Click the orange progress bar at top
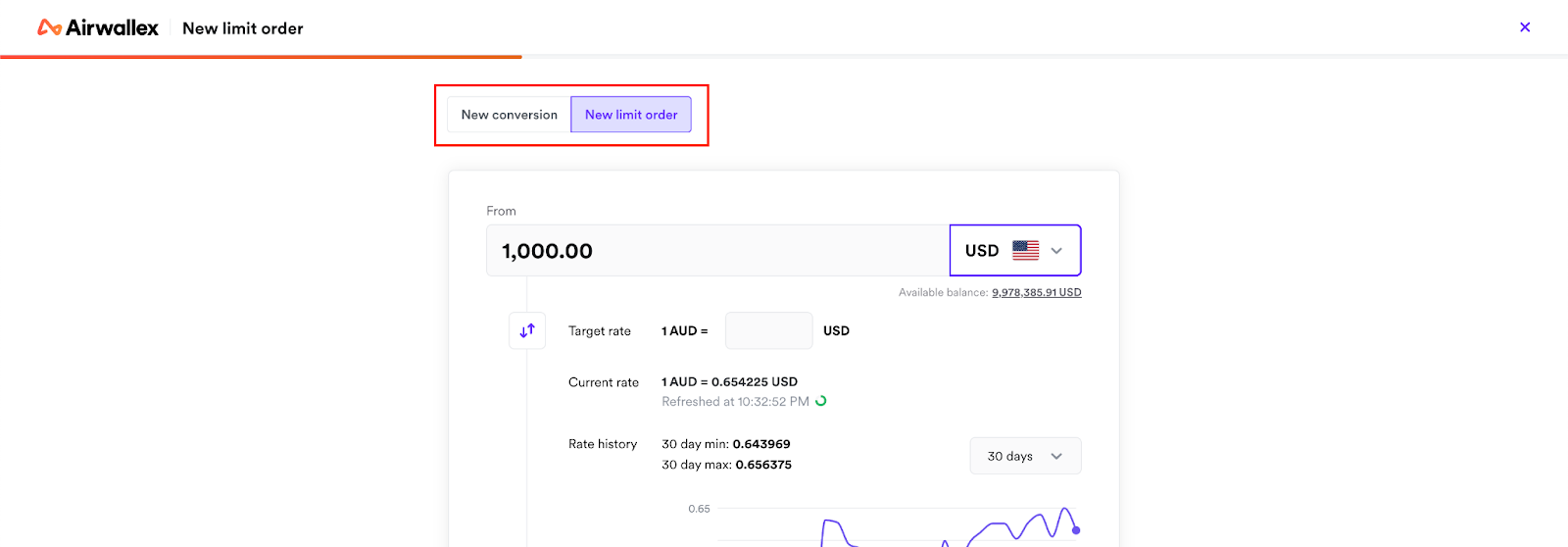 (x=261, y=57)
